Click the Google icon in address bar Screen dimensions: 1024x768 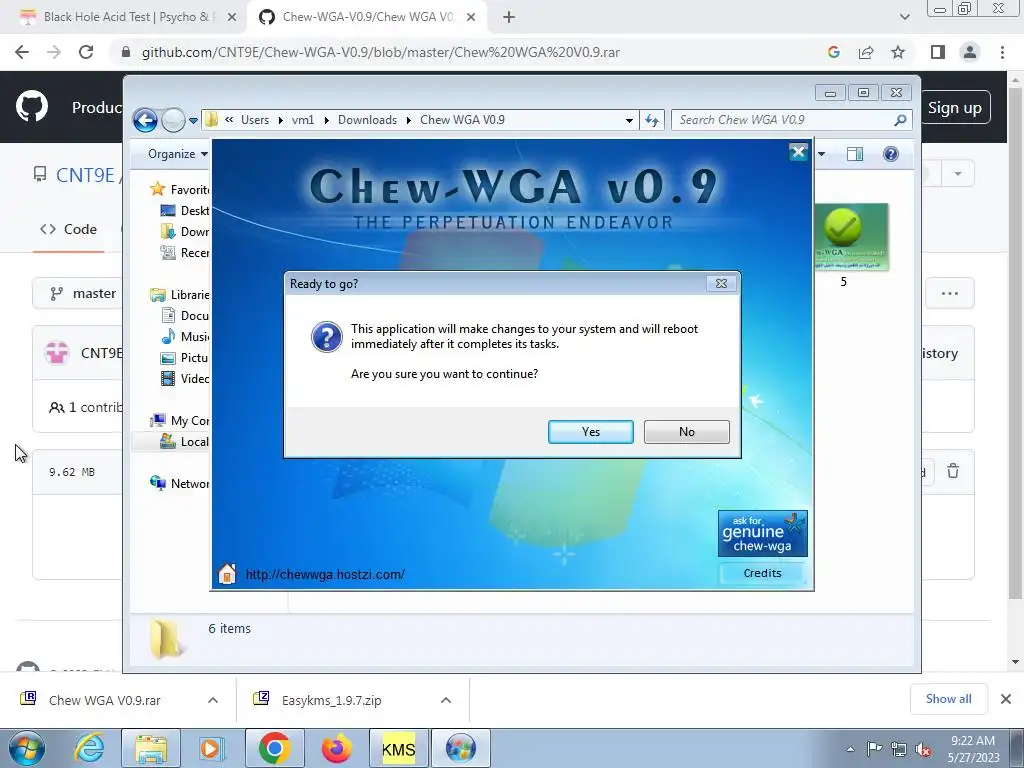833,52
